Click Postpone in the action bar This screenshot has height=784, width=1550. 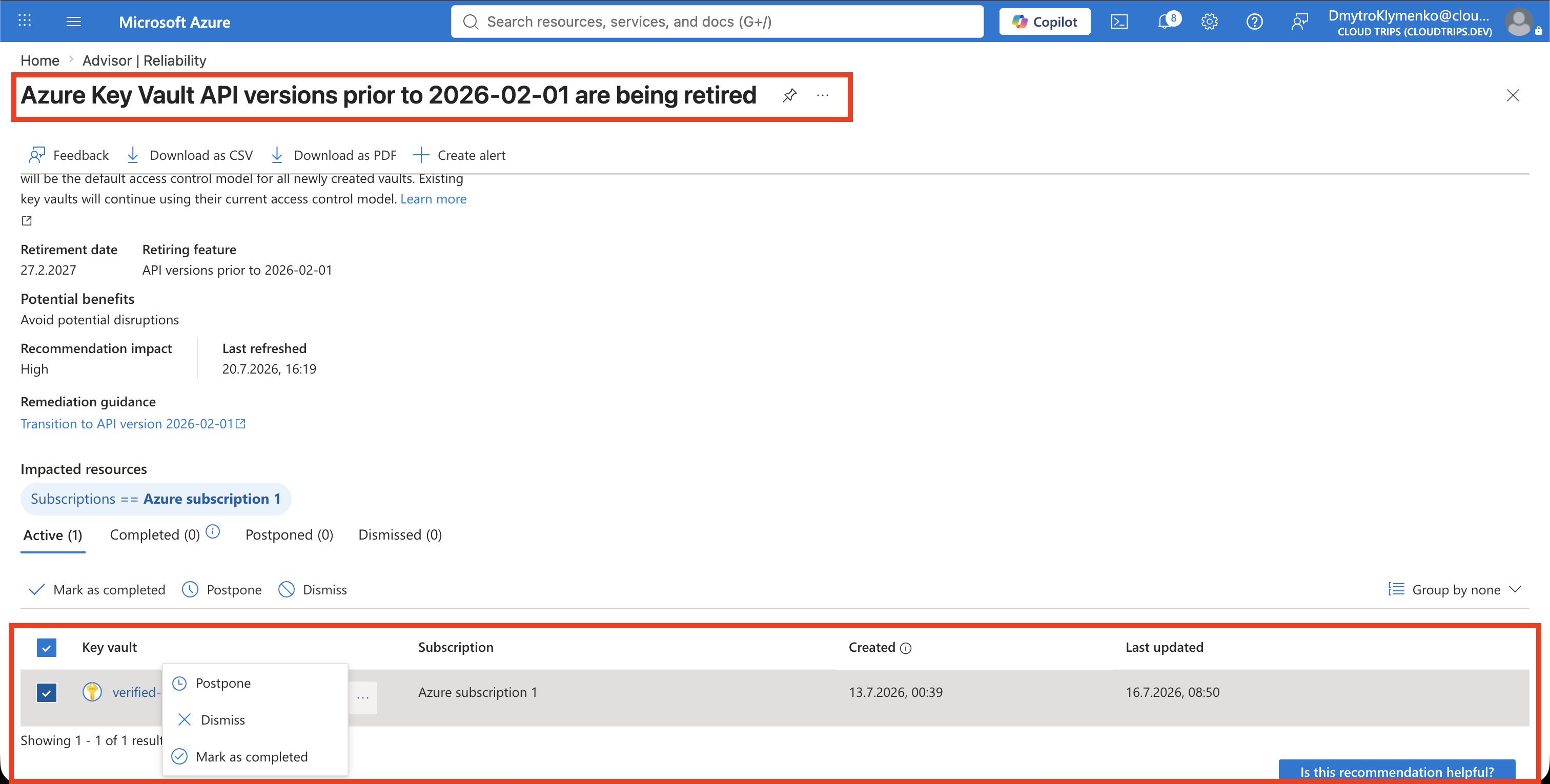point(222,590)
